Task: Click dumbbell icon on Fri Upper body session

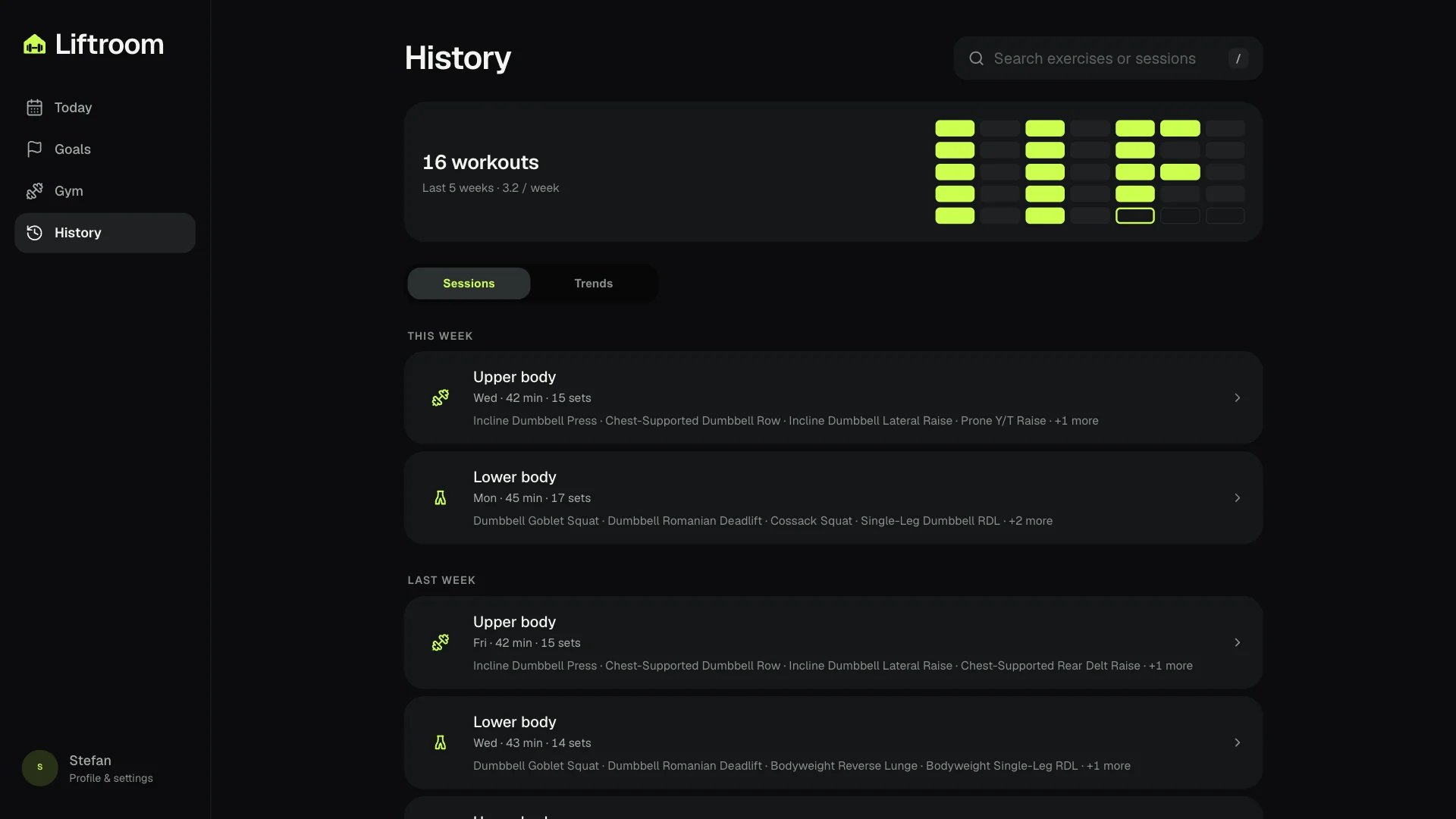Action: (440, 642)
